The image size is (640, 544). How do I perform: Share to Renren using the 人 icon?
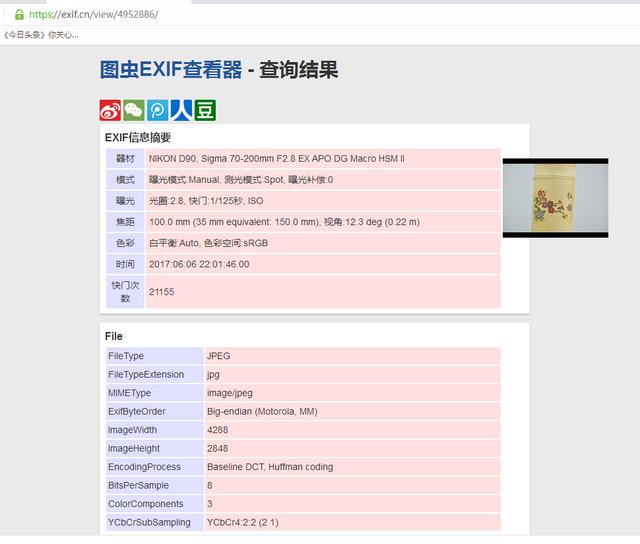pos(181,110)
